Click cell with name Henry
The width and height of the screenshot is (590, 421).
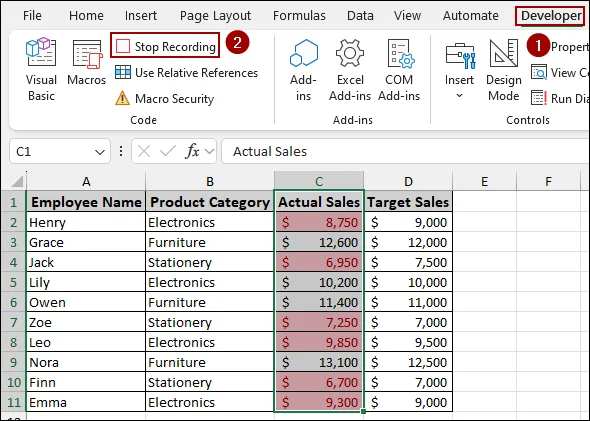pos(86,222)
